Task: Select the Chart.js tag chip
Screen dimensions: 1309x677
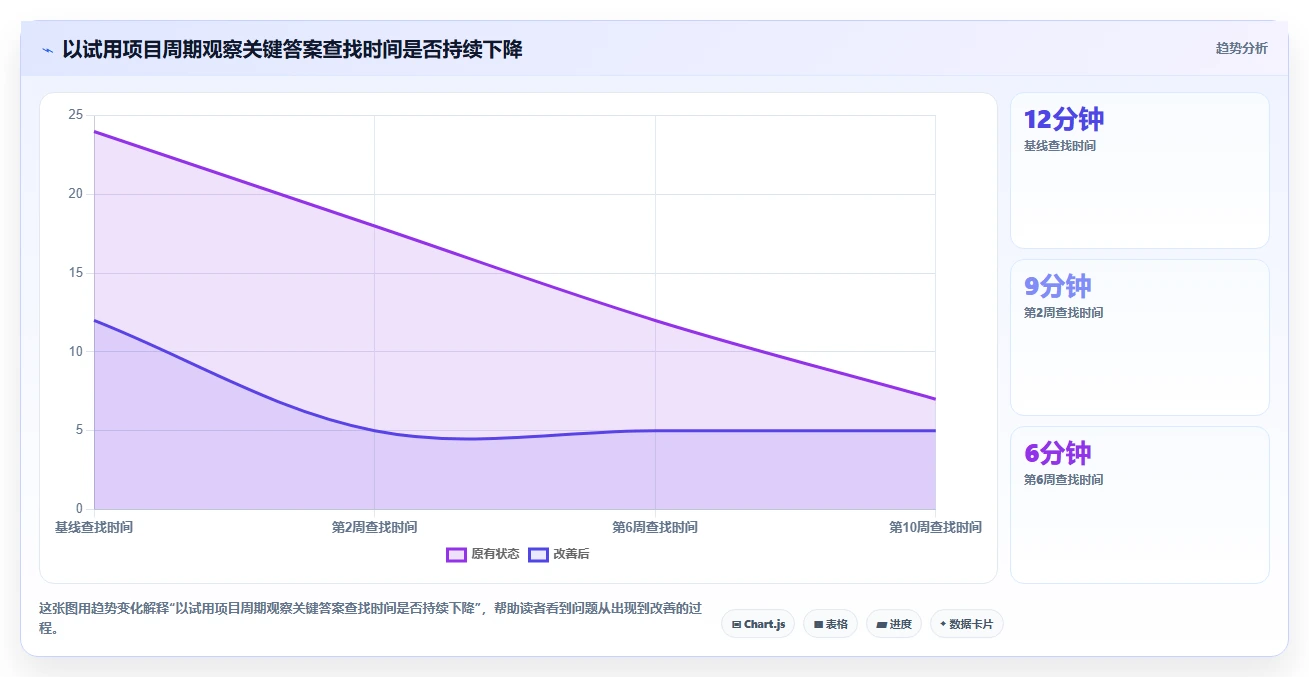Action: coord(758,624)
